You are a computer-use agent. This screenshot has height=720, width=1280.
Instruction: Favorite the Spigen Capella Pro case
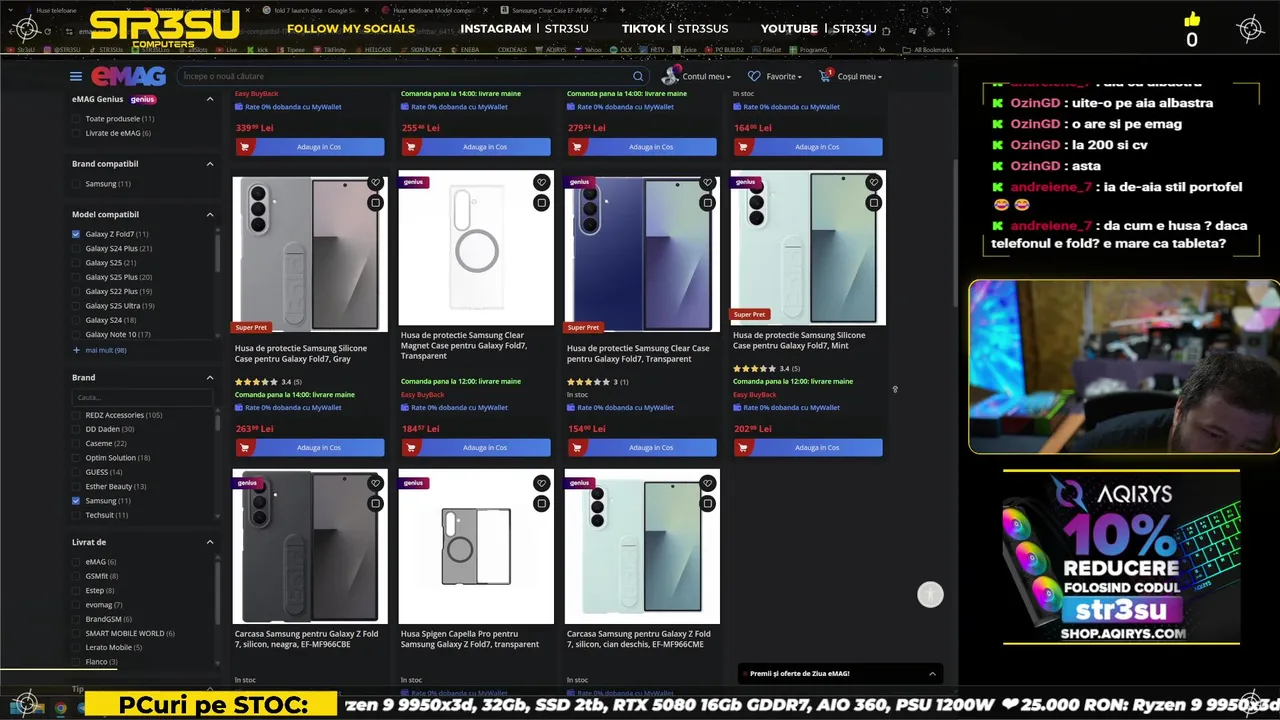pyautogui.click(x=541, y=483)
